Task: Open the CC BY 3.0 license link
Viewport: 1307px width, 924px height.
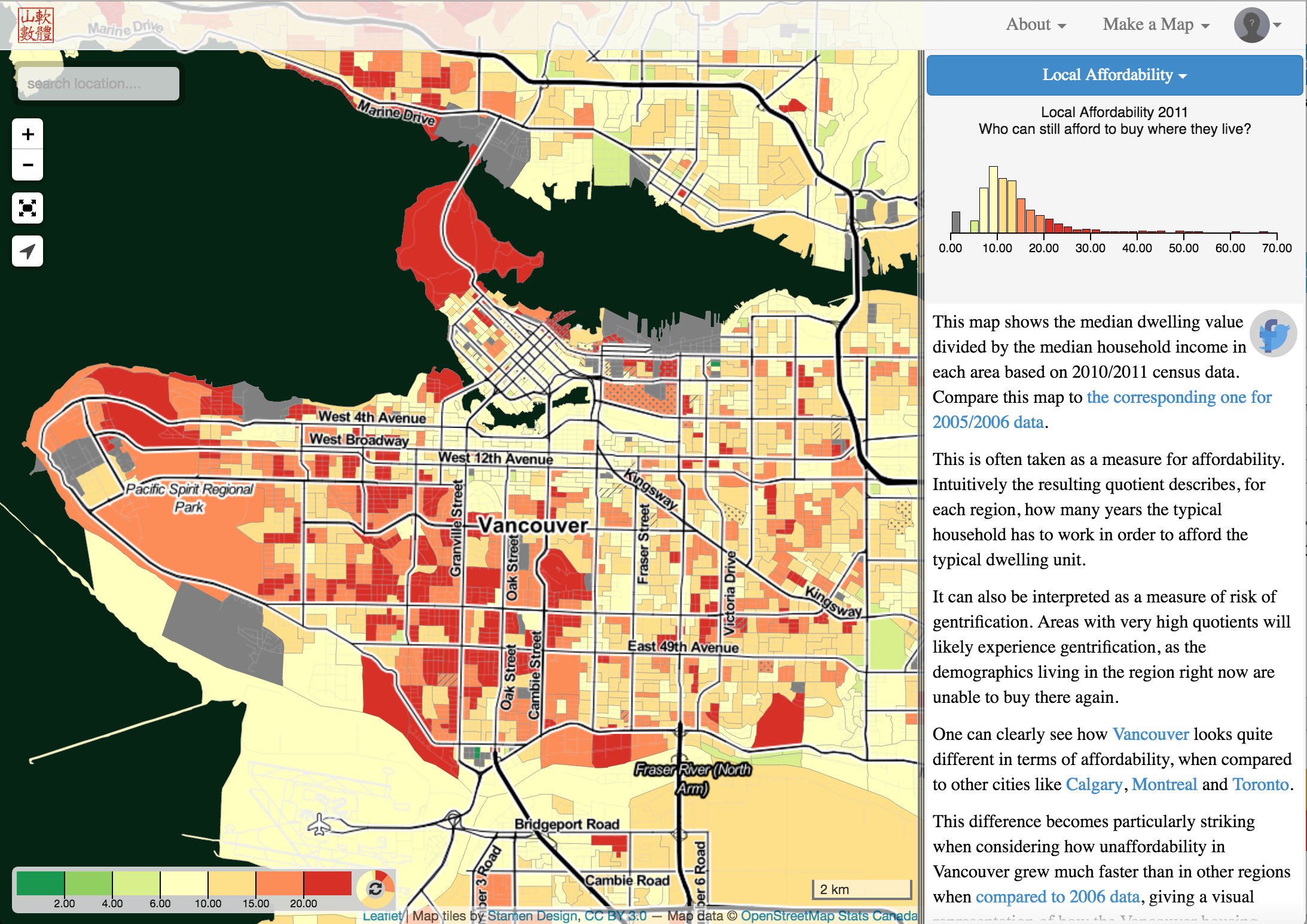Action: point(615,916)
